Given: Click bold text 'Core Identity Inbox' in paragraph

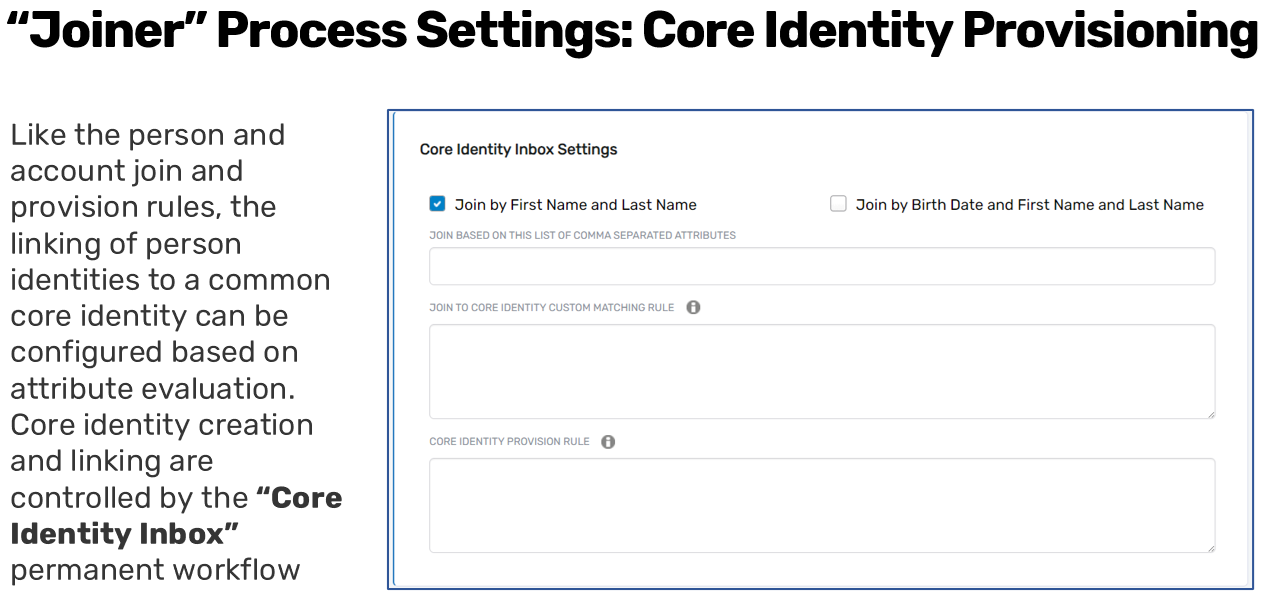Looking at the screenshot, I should pyautogui.click(x=176, y=516).
